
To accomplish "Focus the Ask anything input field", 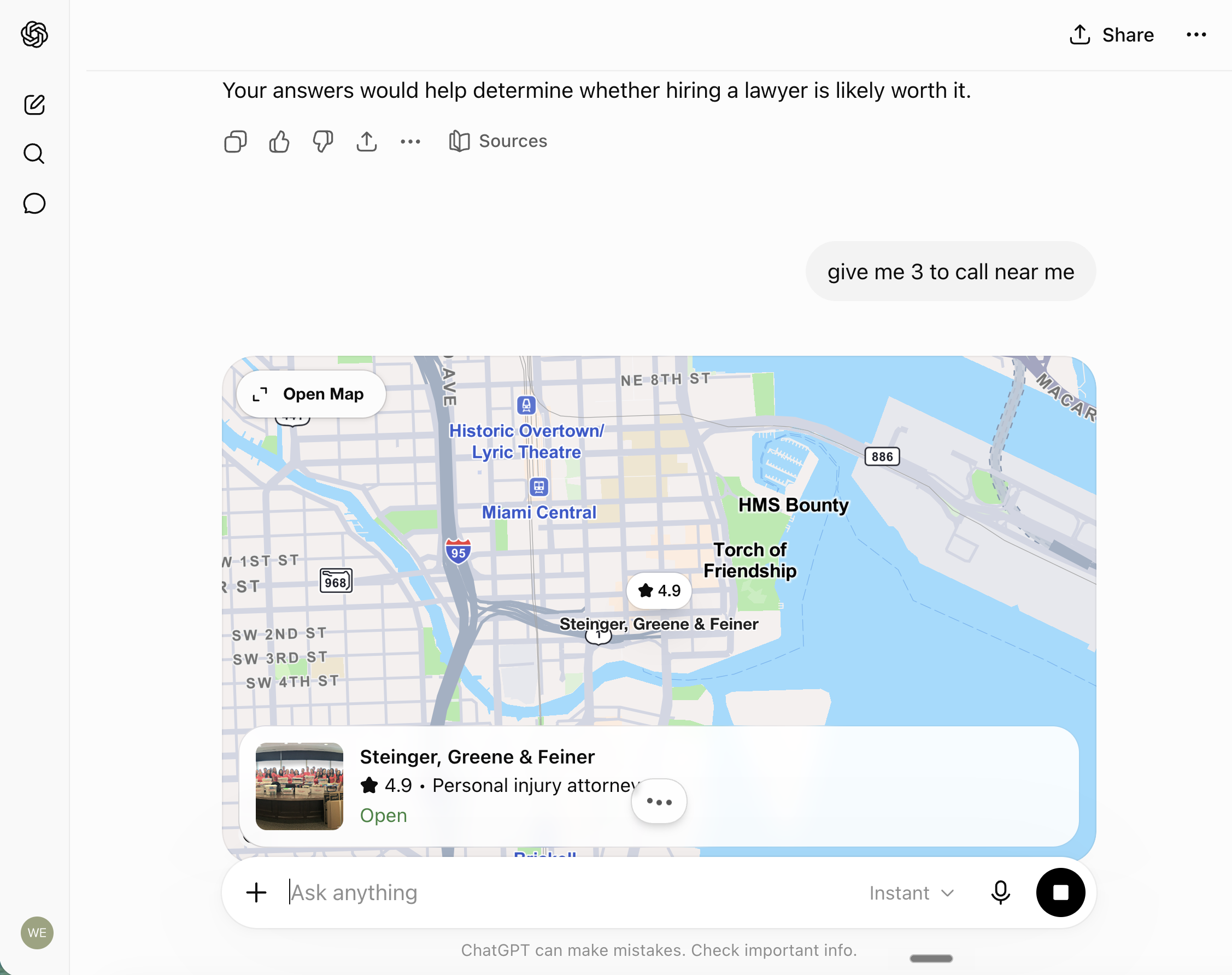I will [x=571, y=892].
